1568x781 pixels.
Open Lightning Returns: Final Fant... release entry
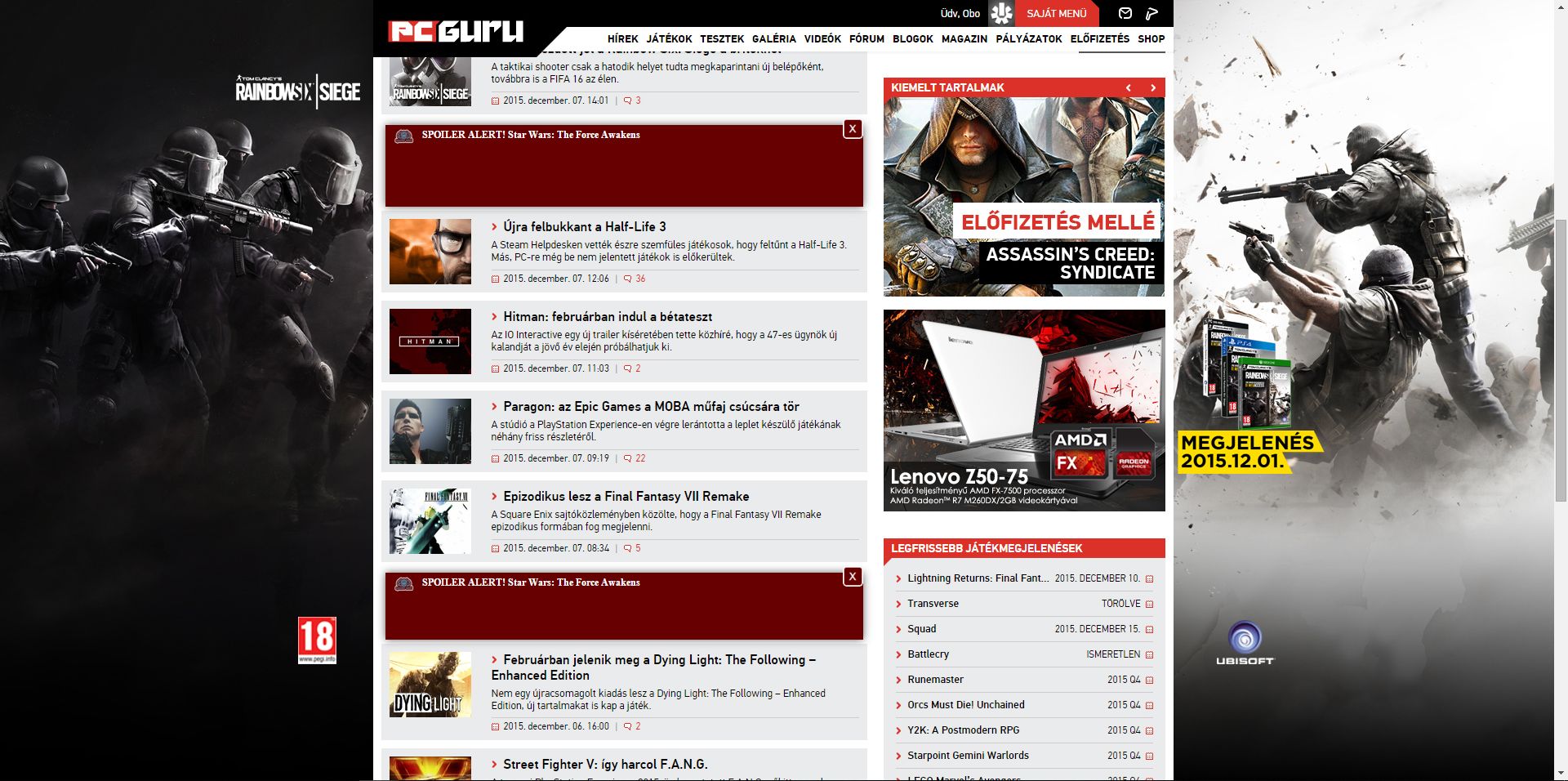tap(978, 578)
